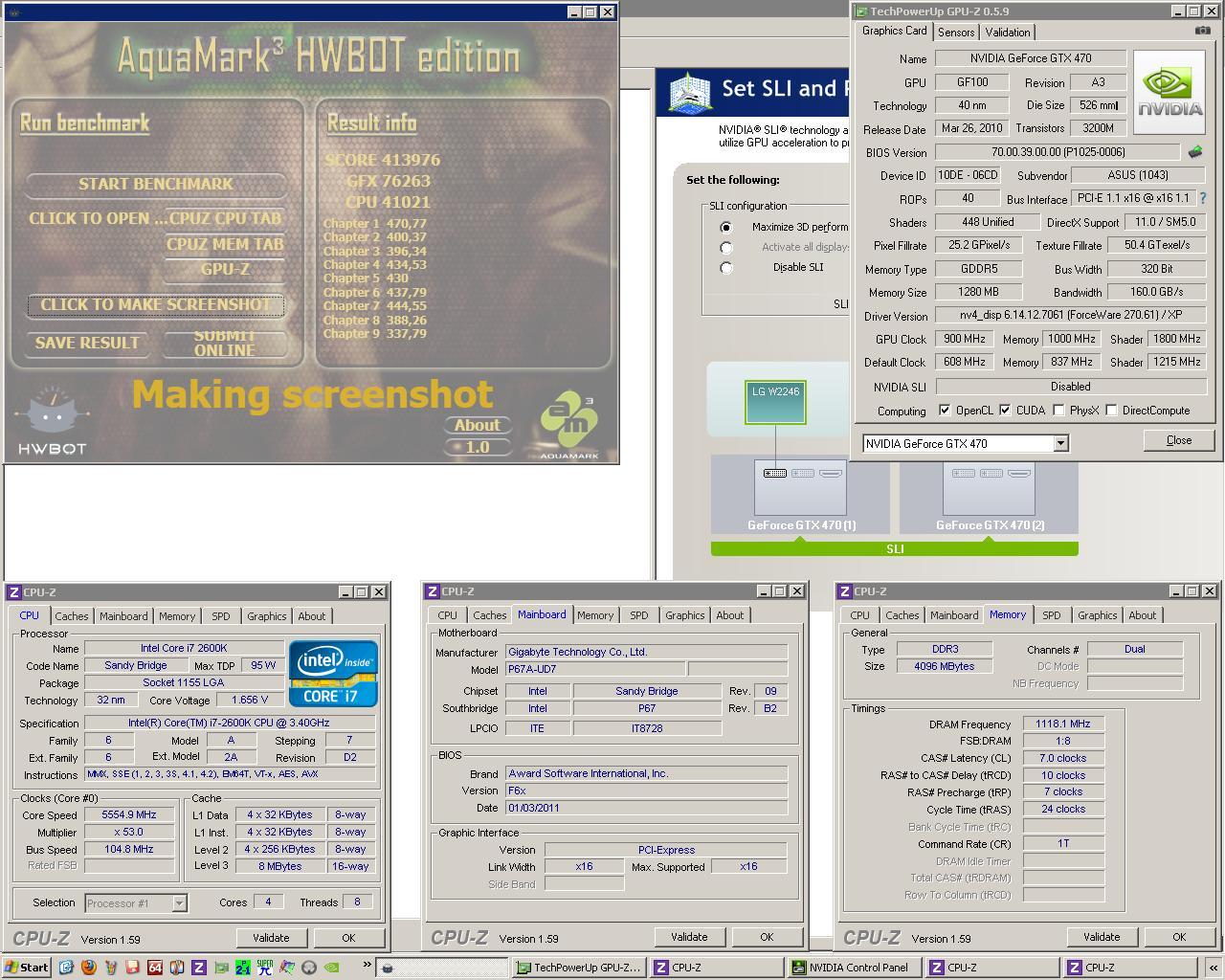
Task: Click the Intel Core i7 logo in CPU-Z
Action: click(333, 675)
